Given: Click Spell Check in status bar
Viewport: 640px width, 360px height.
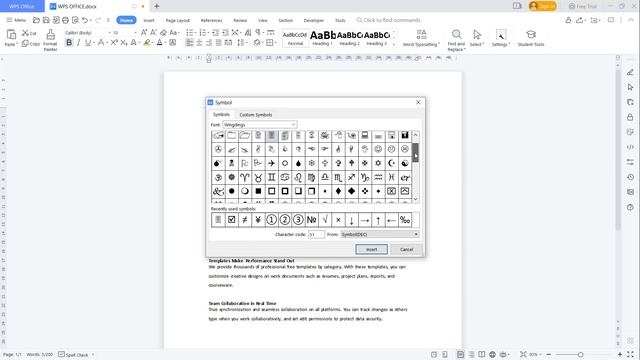Looking at the screenshot, I should pyautogui.click(x=73, y=355).
